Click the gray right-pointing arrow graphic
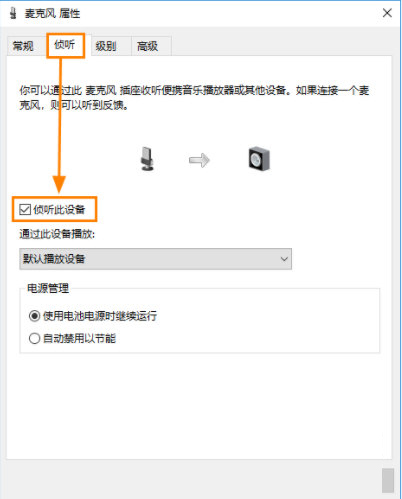Viewport: 402px width, 499px height. tap(199, 160)
